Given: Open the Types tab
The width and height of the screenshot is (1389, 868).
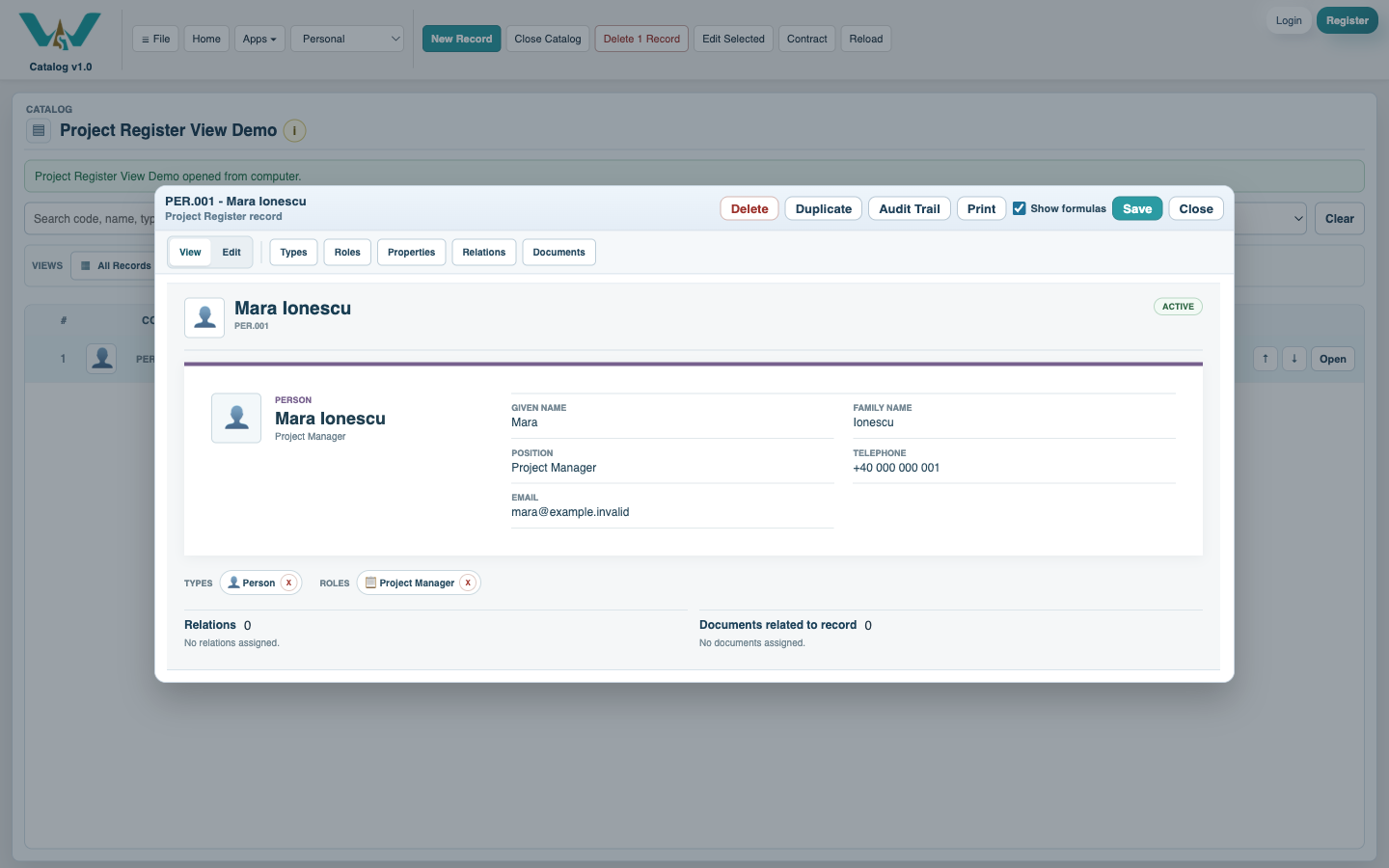Looking at the screenshot, I should click(x=293, y=253).
